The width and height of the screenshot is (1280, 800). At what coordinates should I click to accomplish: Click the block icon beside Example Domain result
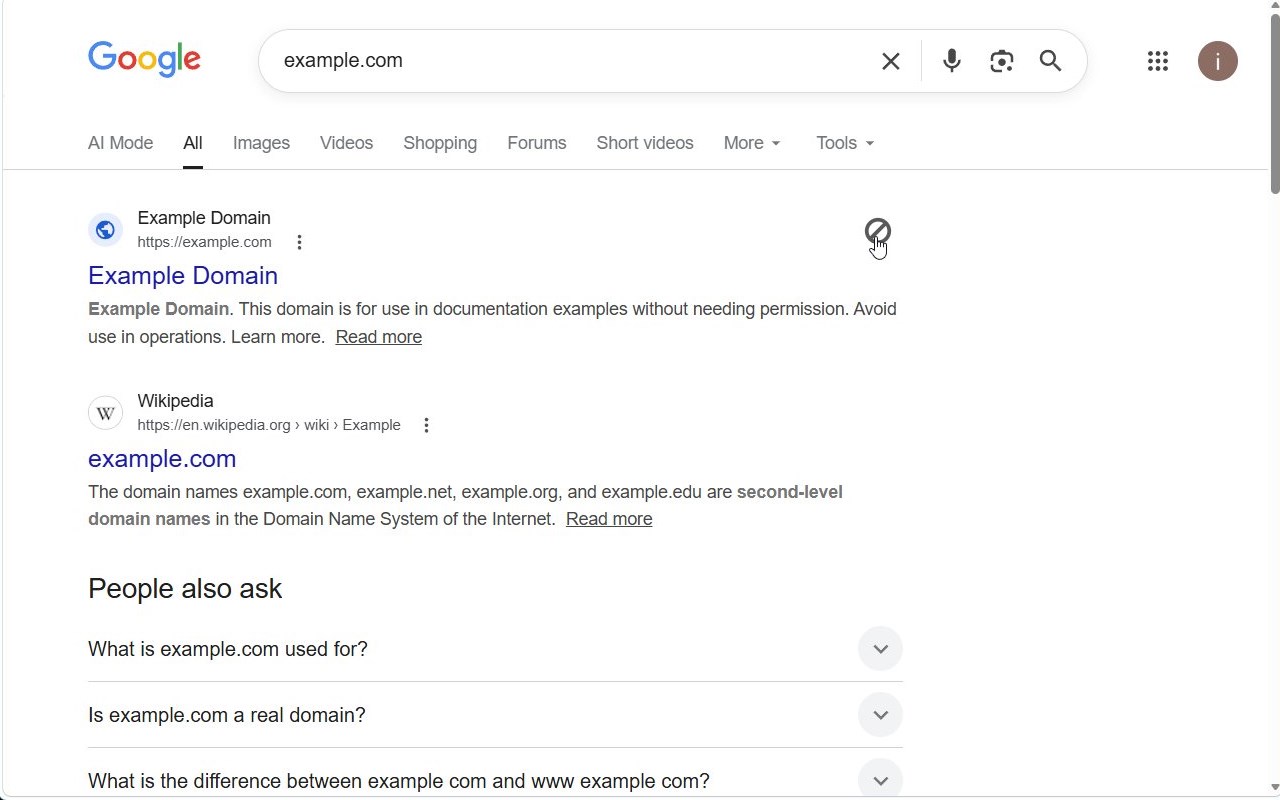pyautogui.click(x=877, y=232)
